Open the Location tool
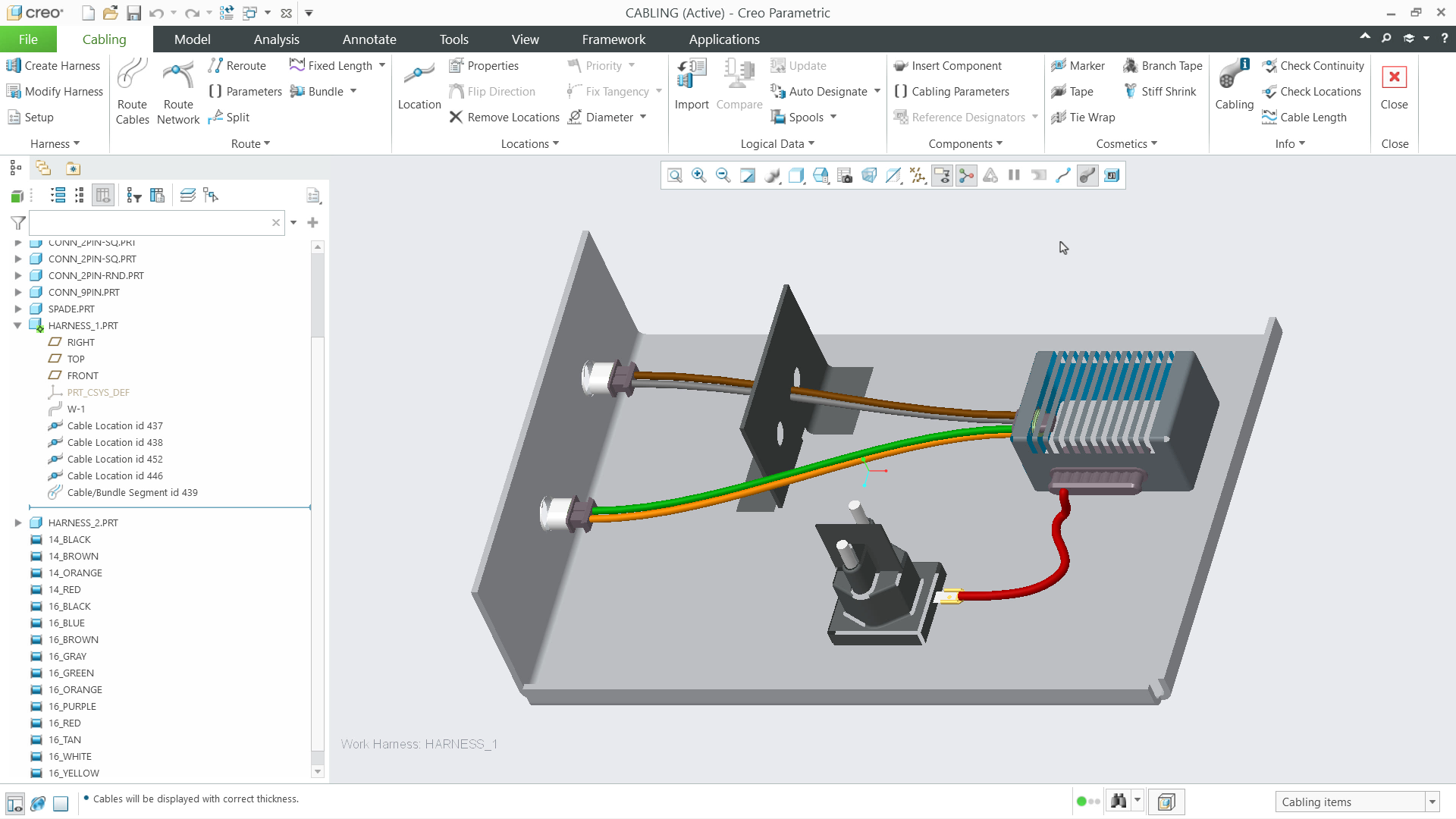 pos(419,86)
